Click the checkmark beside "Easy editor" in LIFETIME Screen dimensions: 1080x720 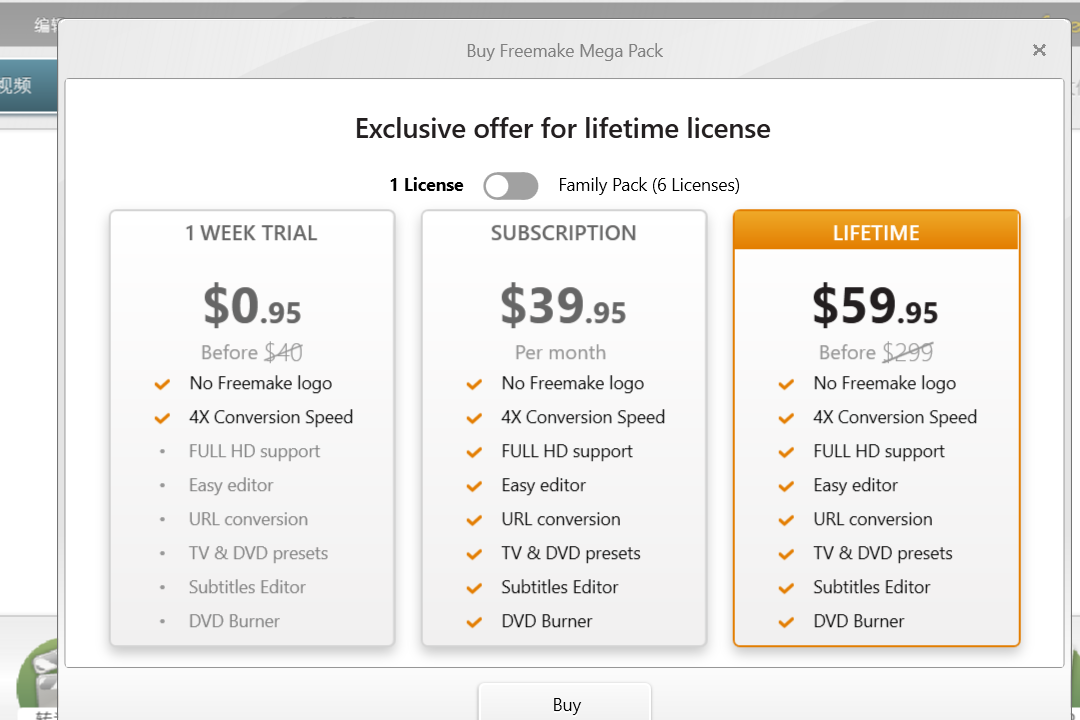[x=786, y=485]
